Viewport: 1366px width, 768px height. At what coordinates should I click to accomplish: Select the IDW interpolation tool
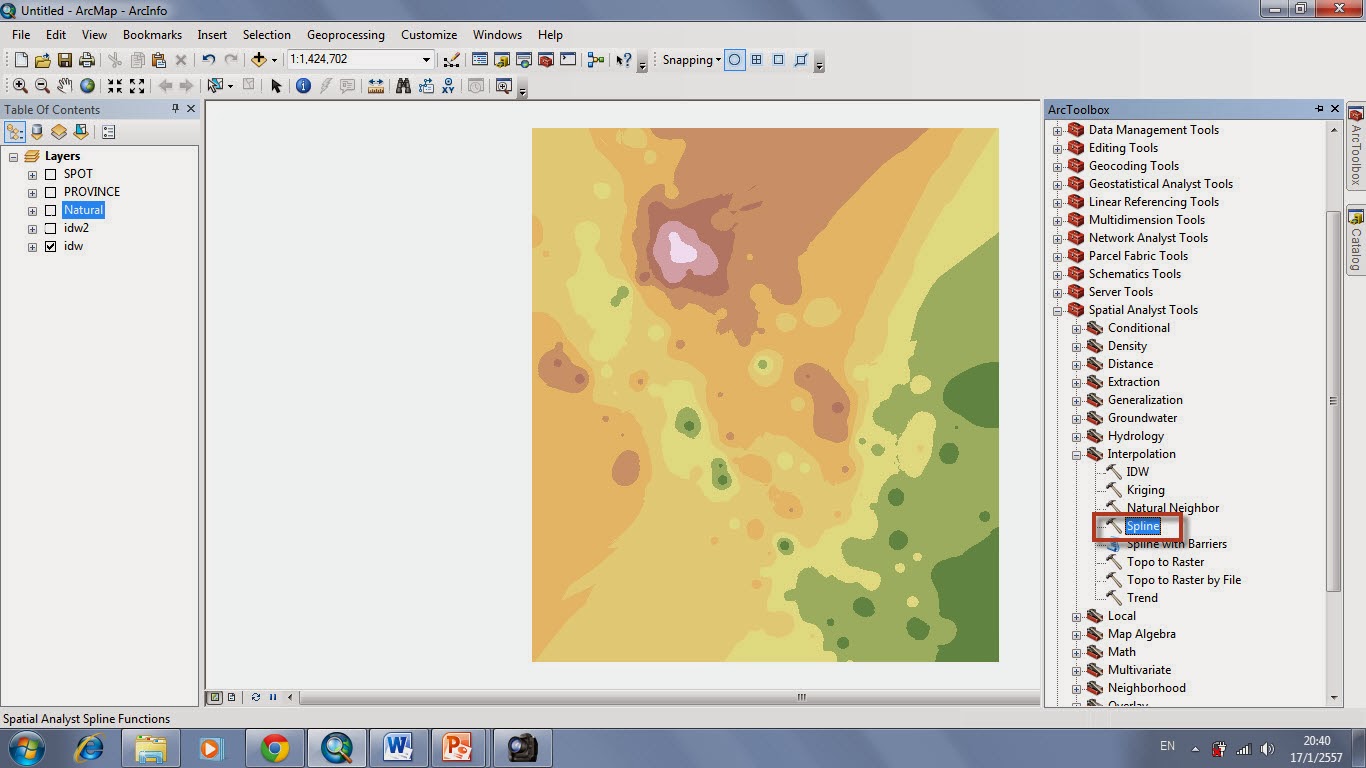pyautogui.click(x=1138, y=472)
